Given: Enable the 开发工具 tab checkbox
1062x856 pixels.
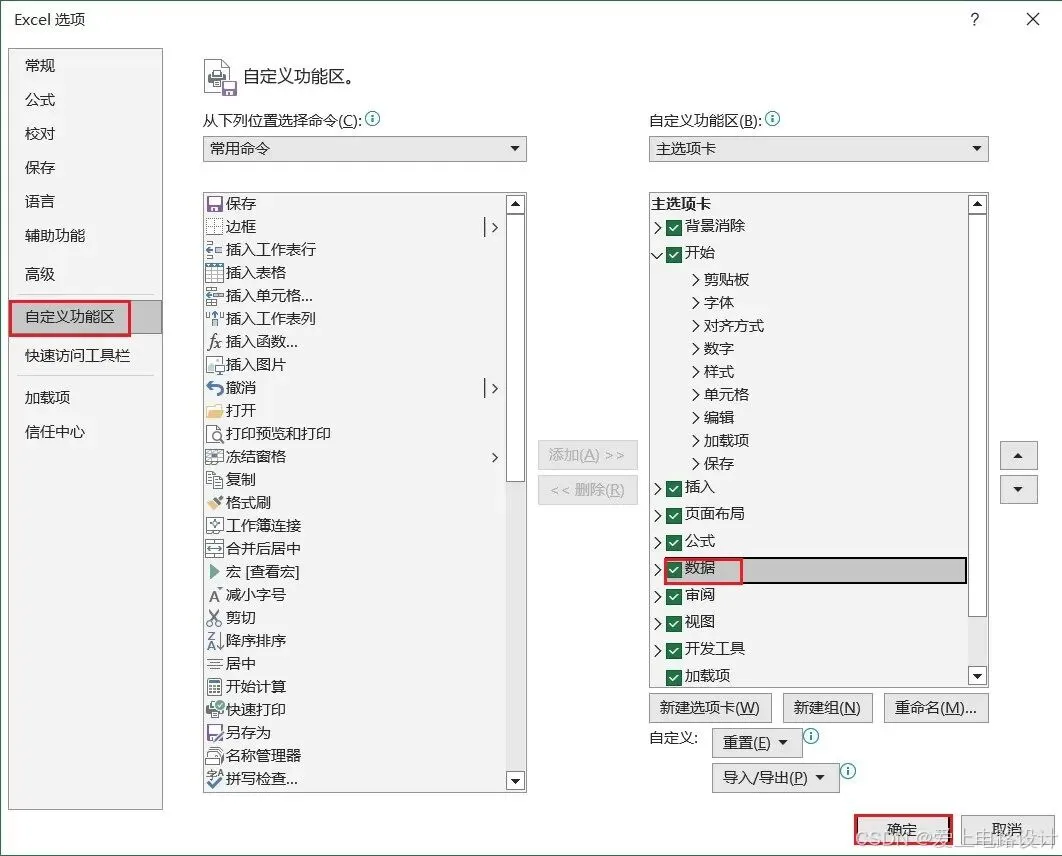Looking at the screenshot, I should pyautogui.click(x=674, y=651).
